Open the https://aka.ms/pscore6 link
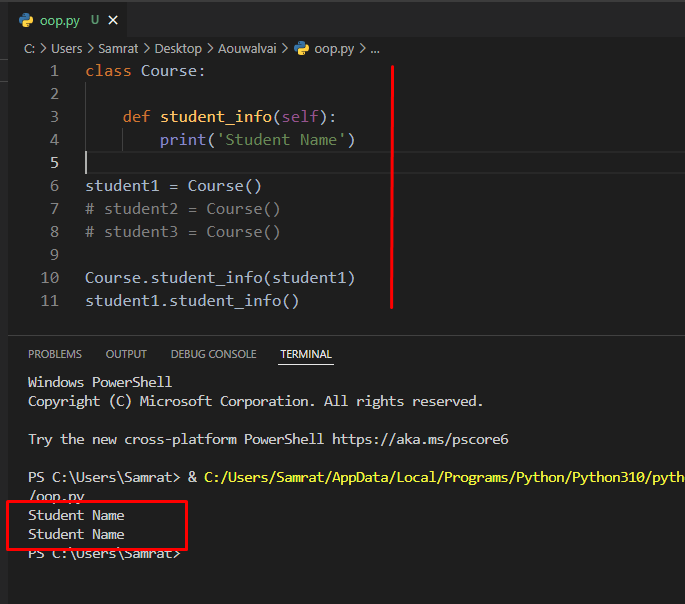The height and width of the screenshot is (604, 685). pos(420,439)
